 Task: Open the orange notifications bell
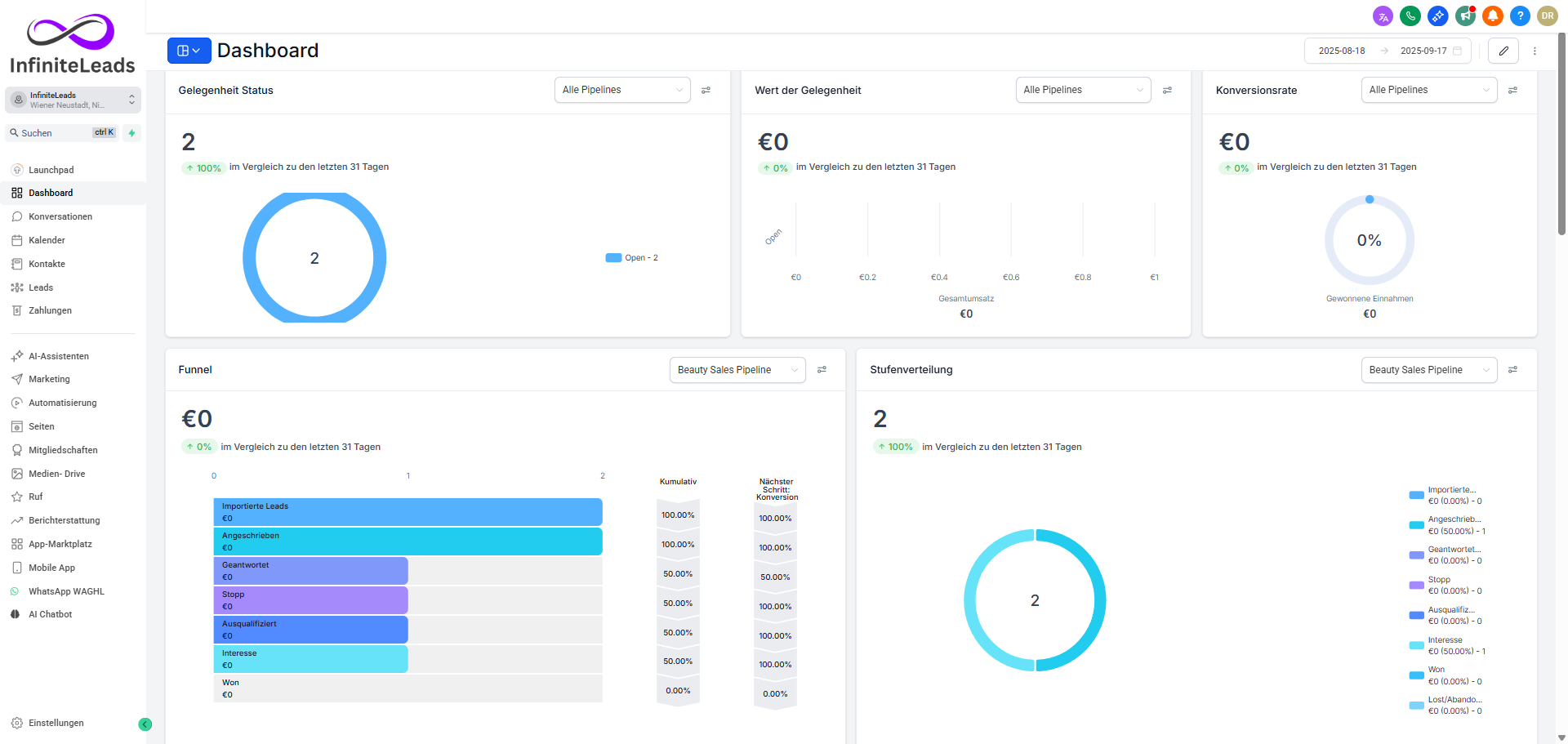coord(1493,16)
